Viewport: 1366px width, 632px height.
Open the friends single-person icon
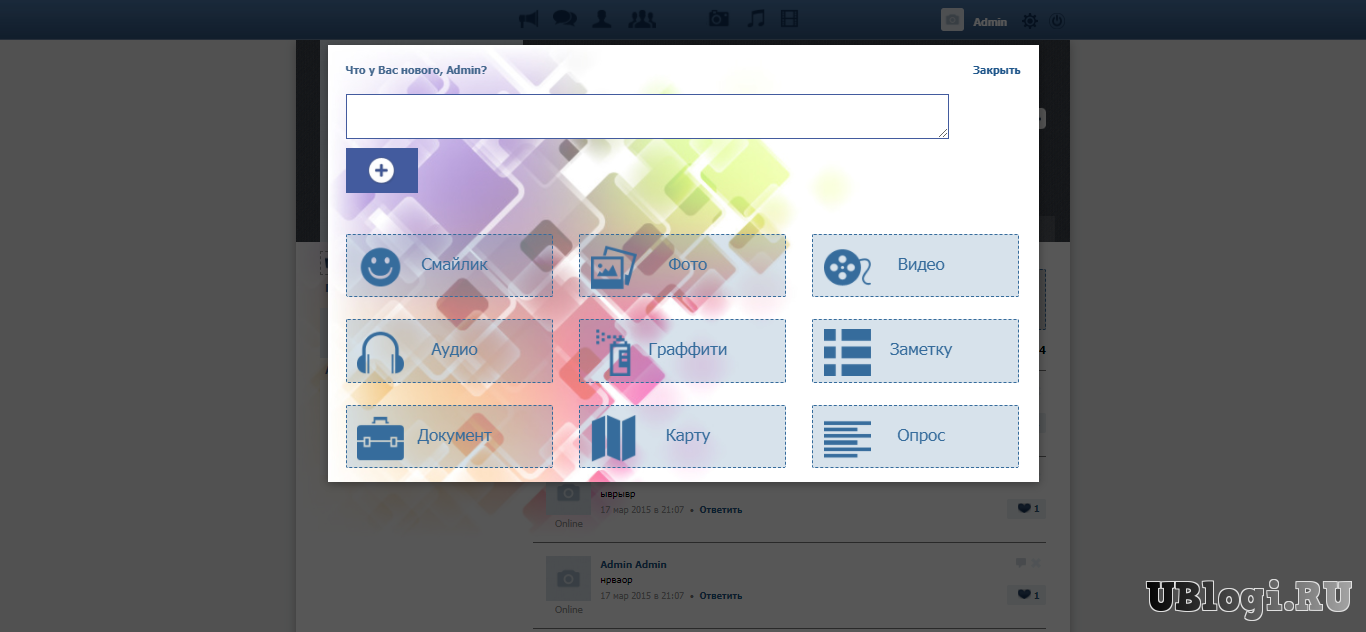[601, 19]
